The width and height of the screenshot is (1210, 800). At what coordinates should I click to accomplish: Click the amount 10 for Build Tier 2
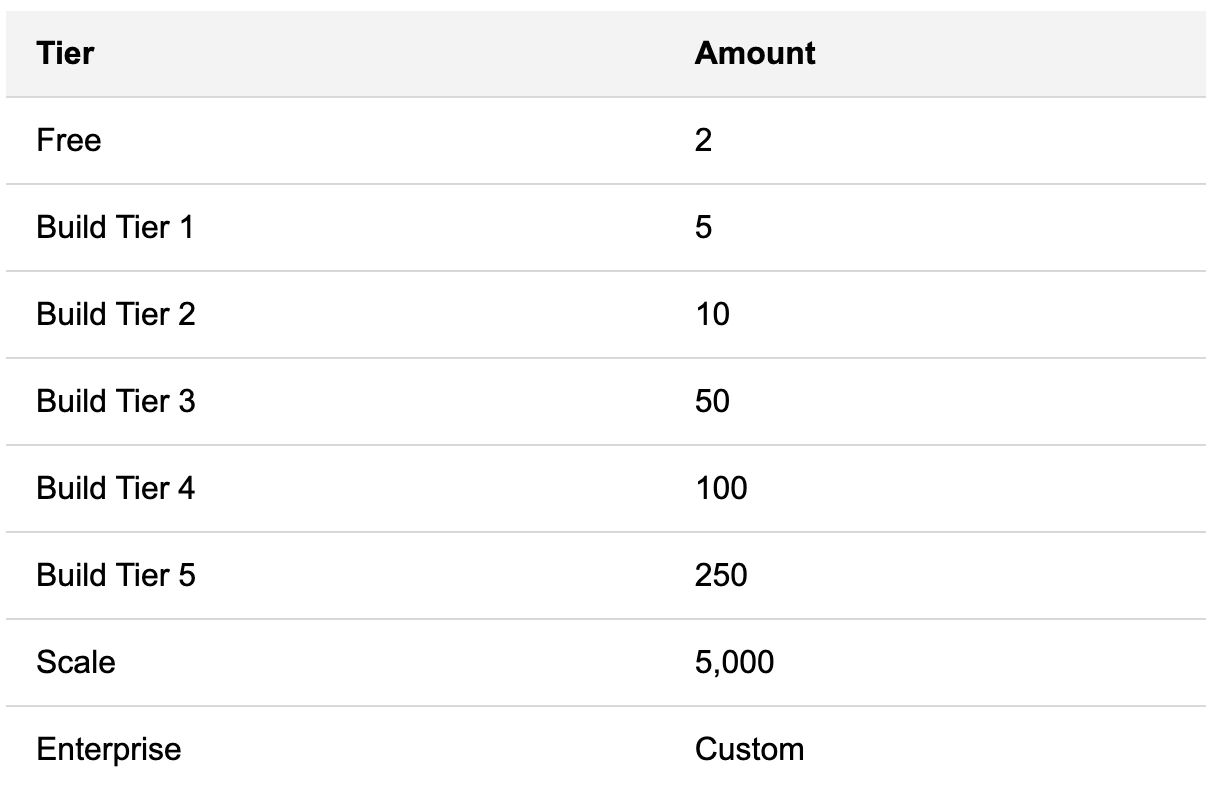point(712,314)
